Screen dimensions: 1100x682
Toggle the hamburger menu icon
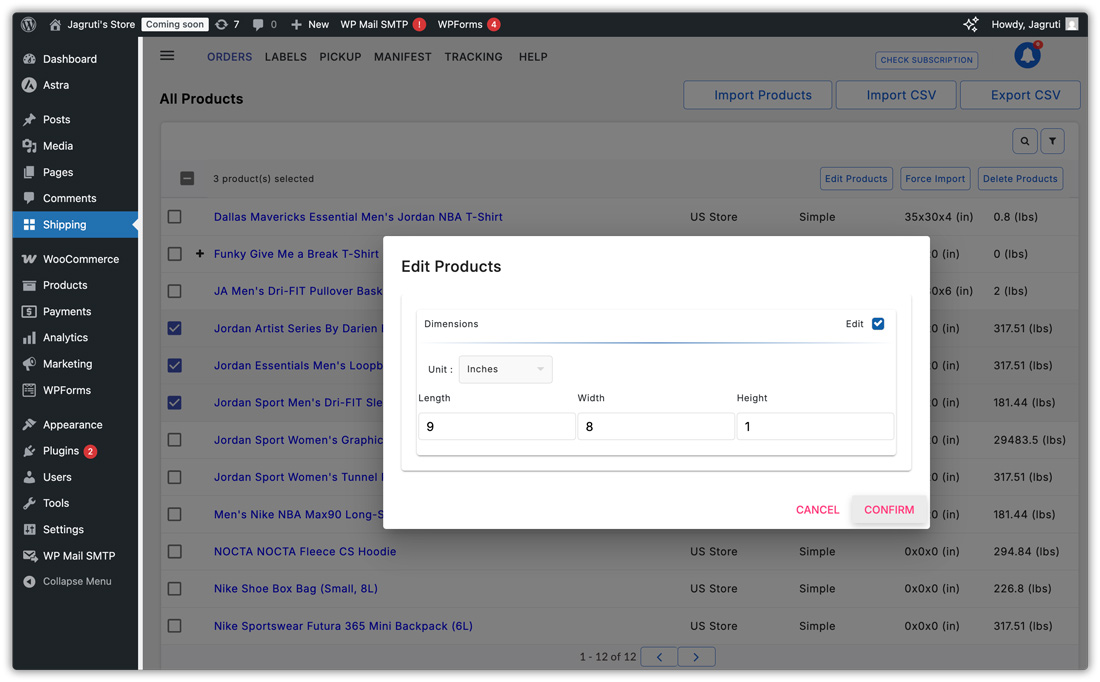point(167,55)
